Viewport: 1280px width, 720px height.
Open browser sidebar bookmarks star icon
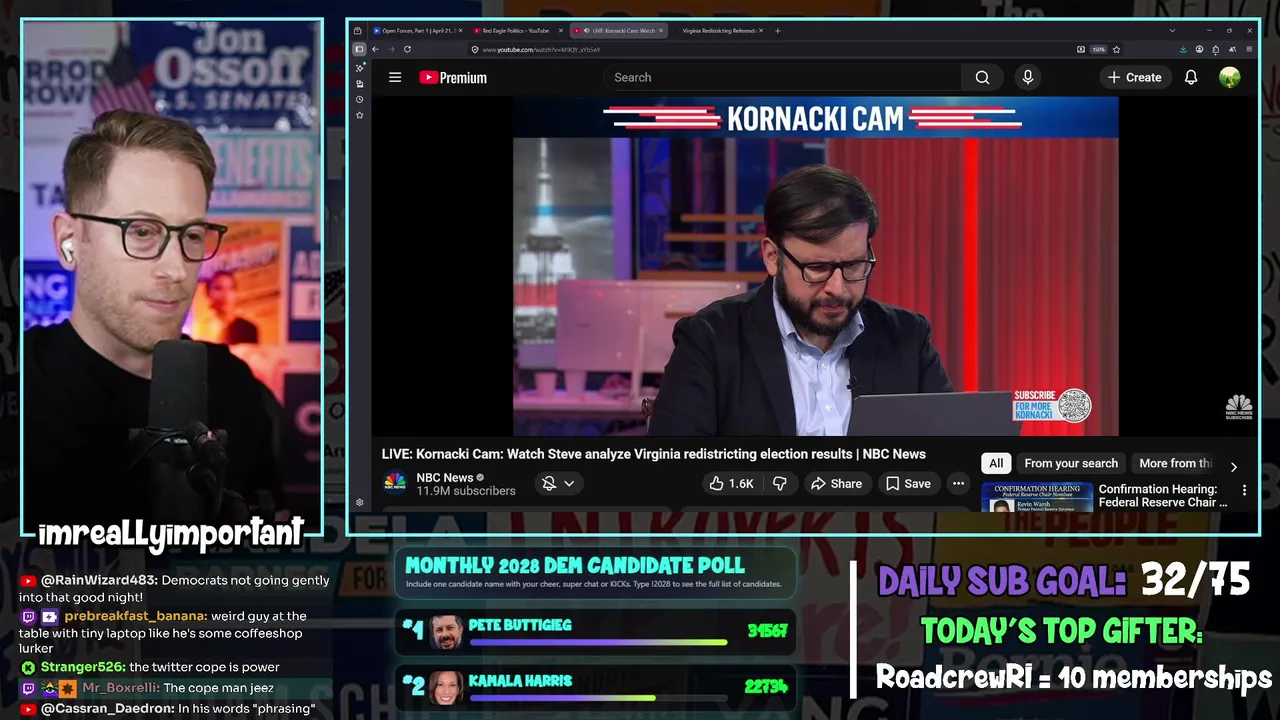[x=360, y=115]
